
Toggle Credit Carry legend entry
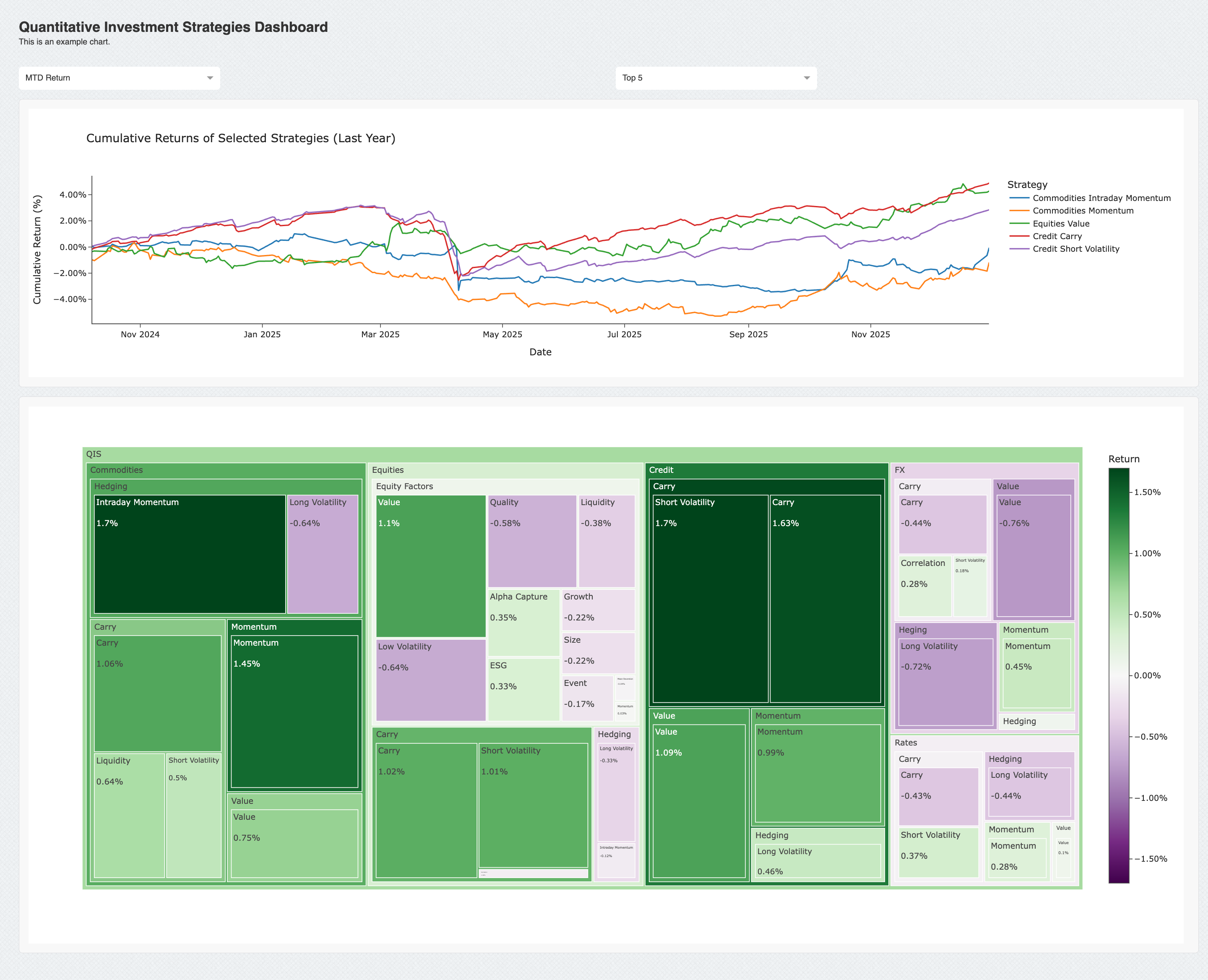pyautogui.click(x=1057, y=236)
